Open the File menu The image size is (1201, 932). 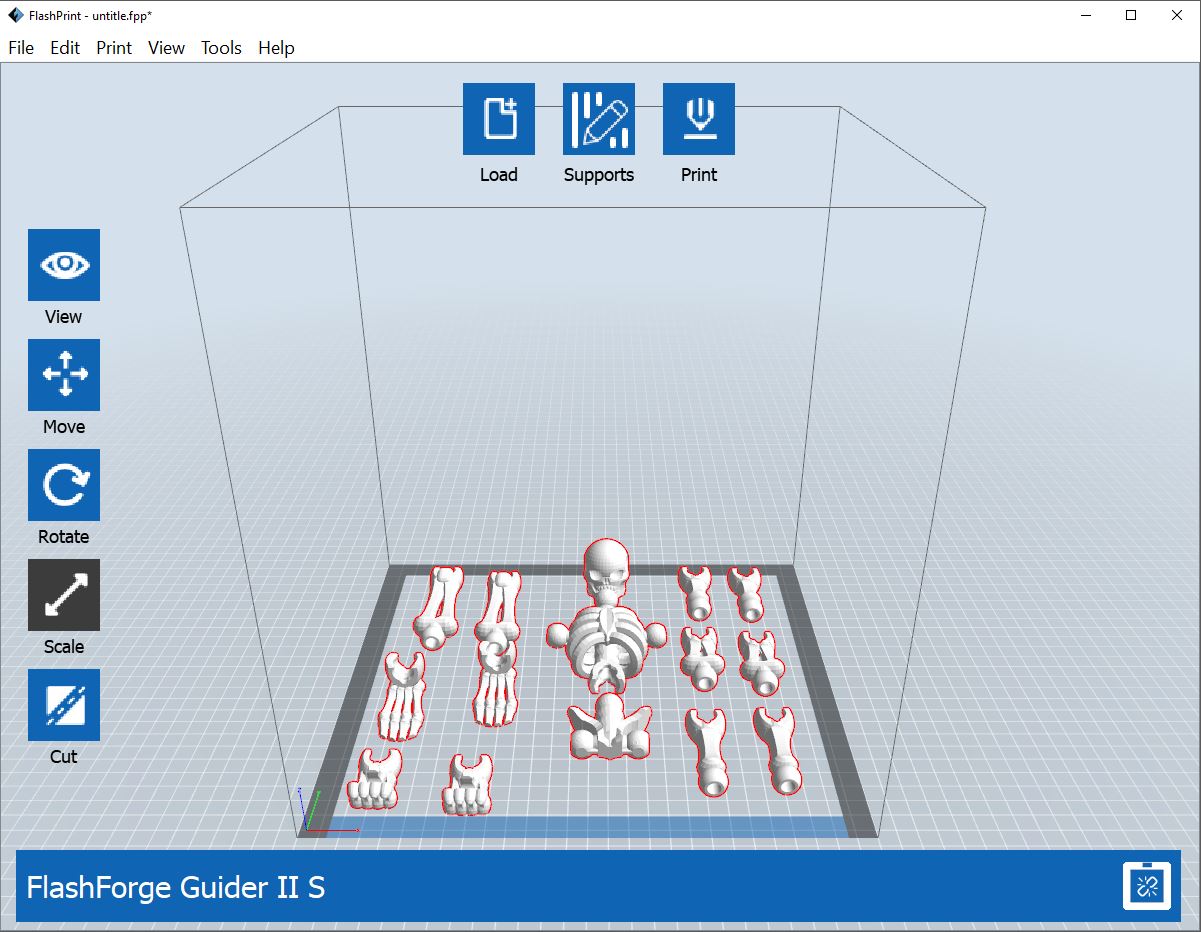(x=21, y=48)
